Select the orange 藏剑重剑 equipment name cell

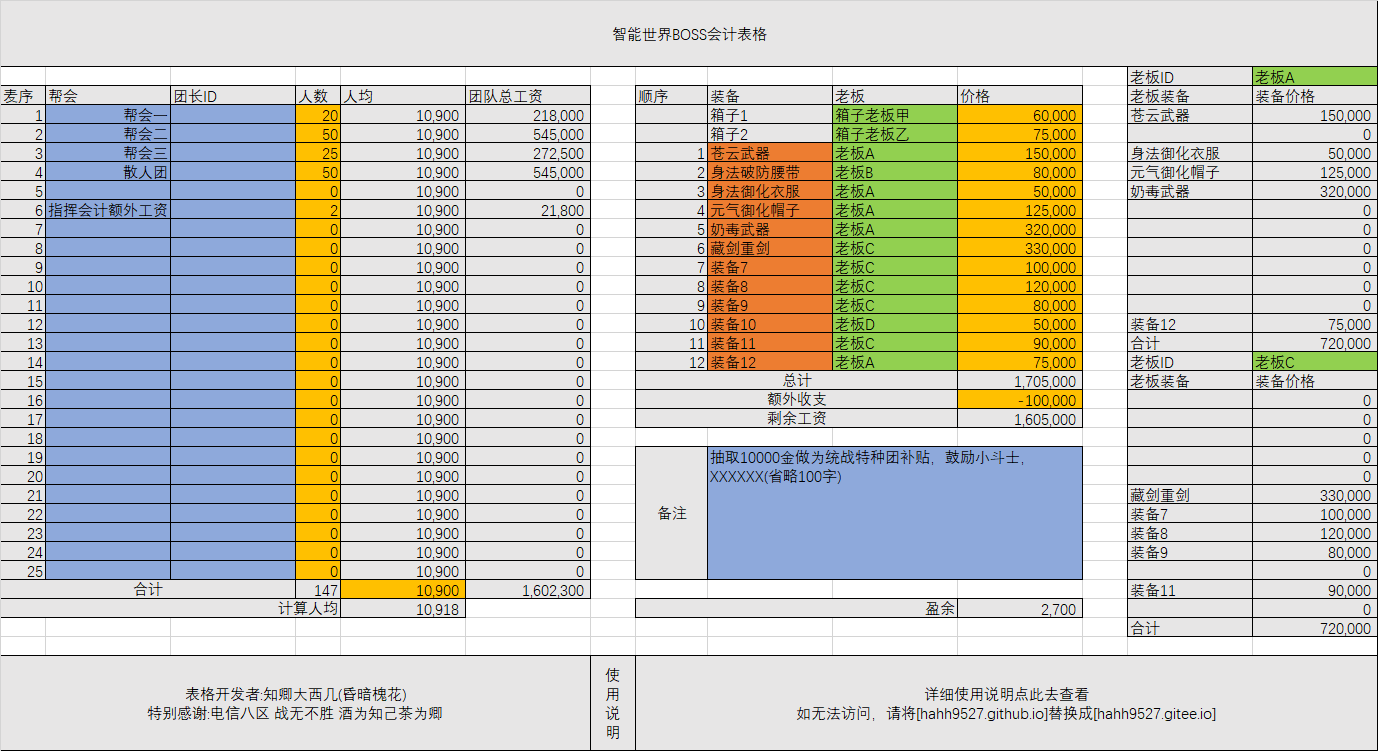[x=770, y=249]
